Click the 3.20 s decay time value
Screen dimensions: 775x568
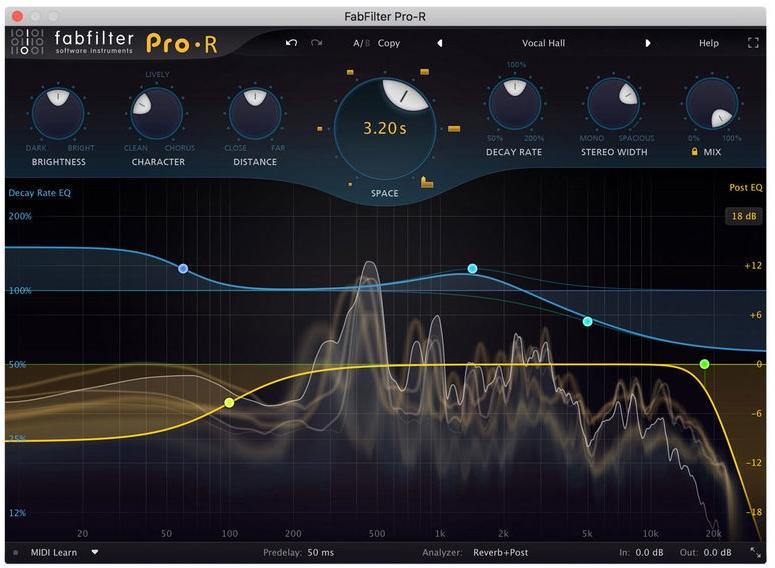point(385,129)
